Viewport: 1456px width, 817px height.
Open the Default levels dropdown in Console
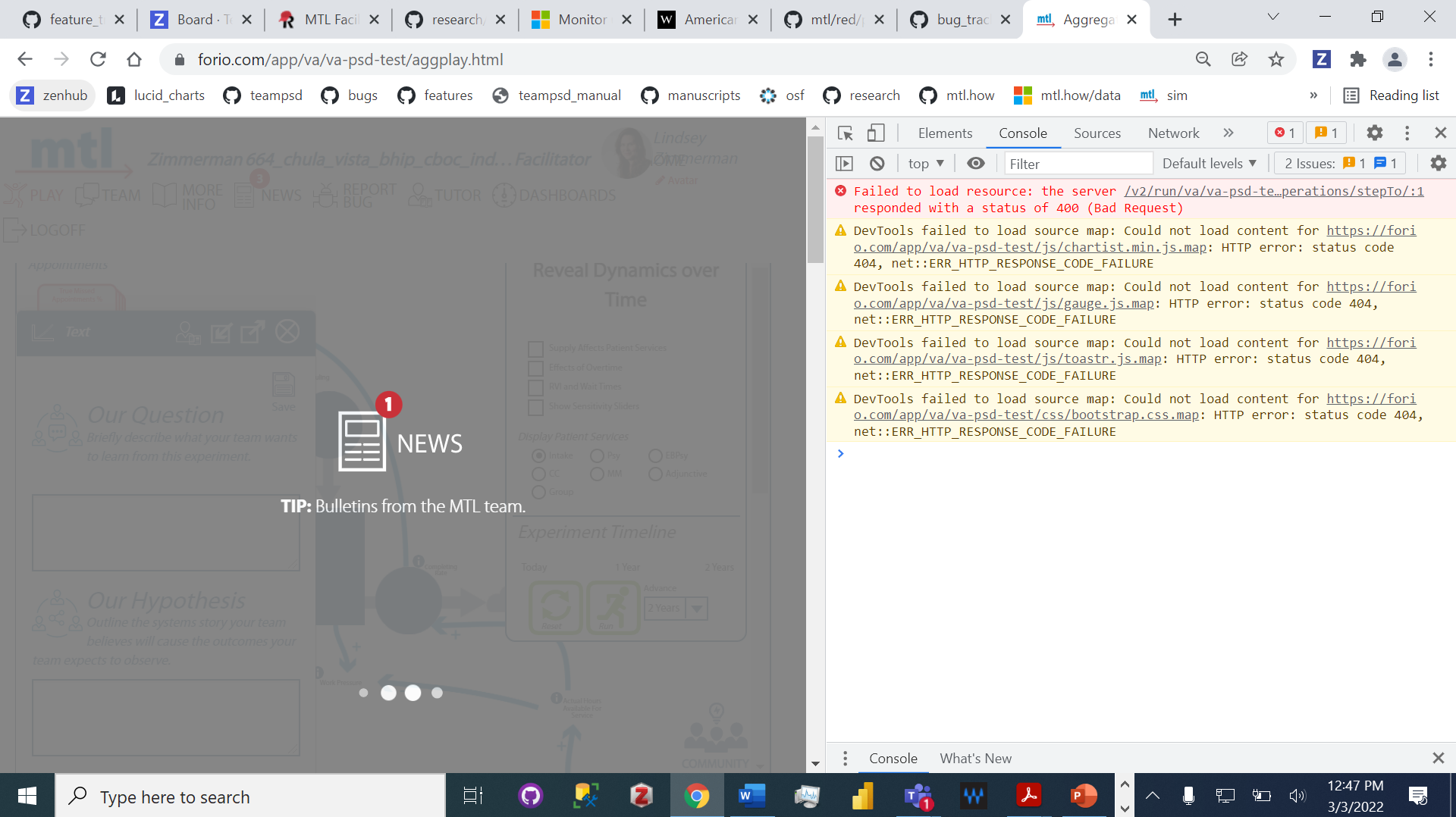click(x=1209, y=163)
